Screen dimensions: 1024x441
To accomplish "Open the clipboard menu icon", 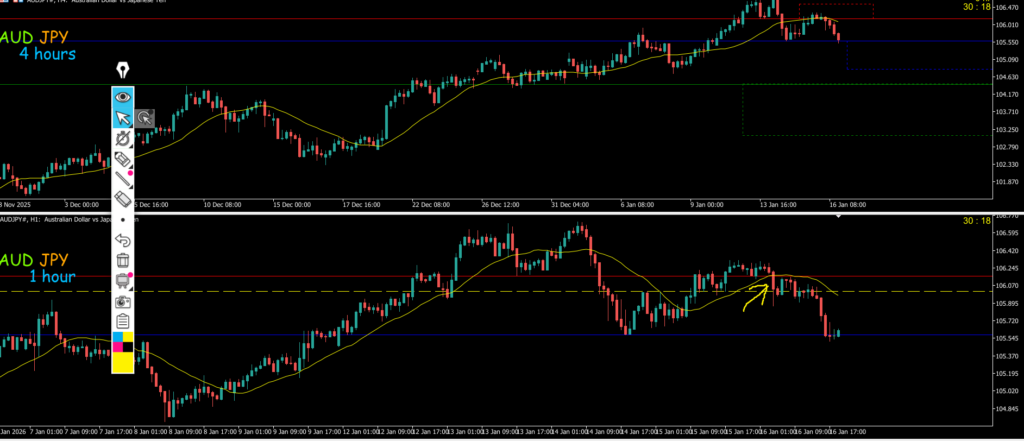I will tap(123, 321).
